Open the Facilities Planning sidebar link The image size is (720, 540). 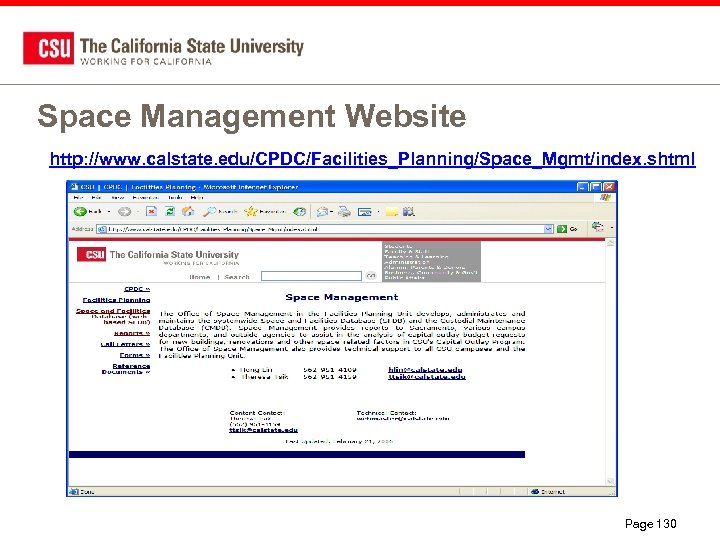(116, 300)
